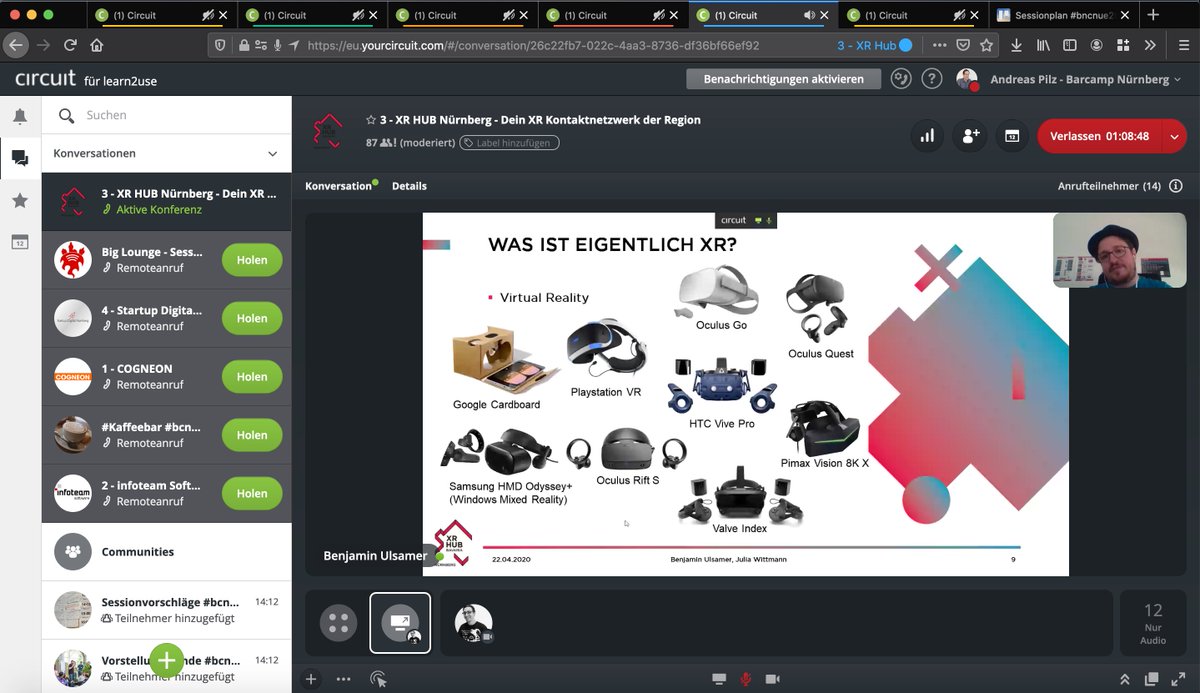The image size is (1200, 693).
Task: Open the notifications bell in the Circuit sidebar
Action: coord(20,117)
